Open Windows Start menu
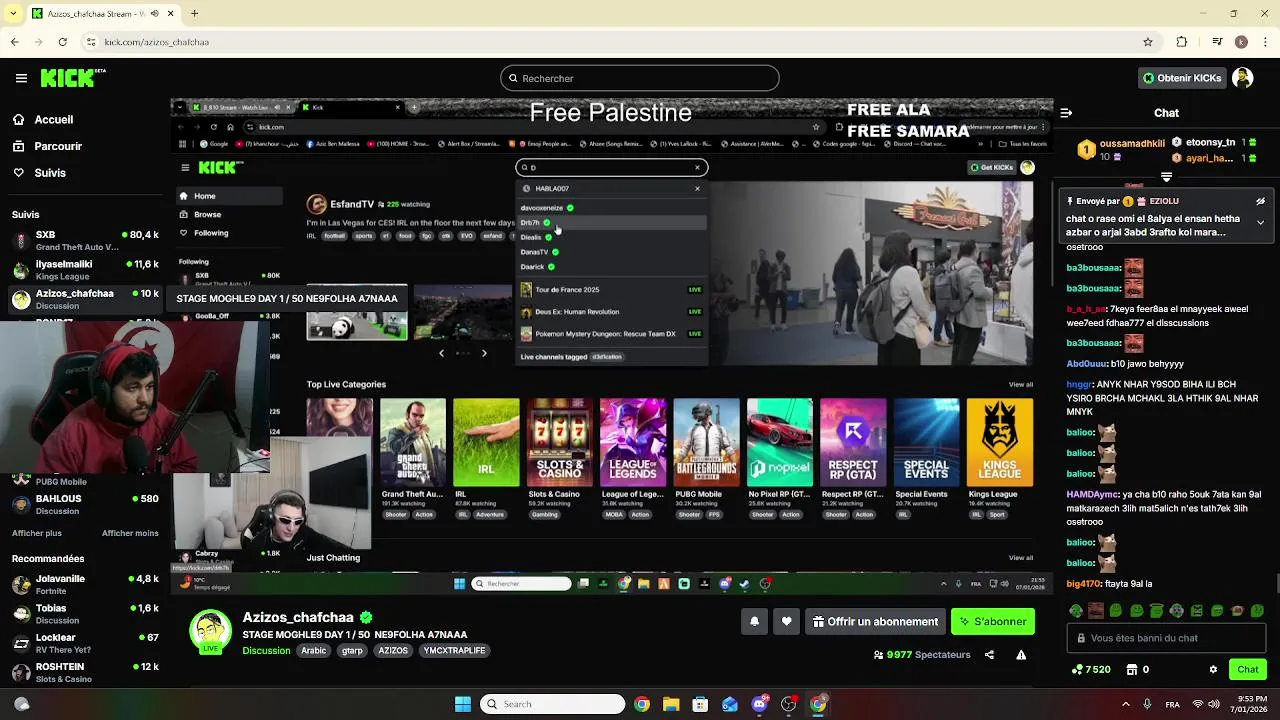1280x720 pixels. click(463, 704)
